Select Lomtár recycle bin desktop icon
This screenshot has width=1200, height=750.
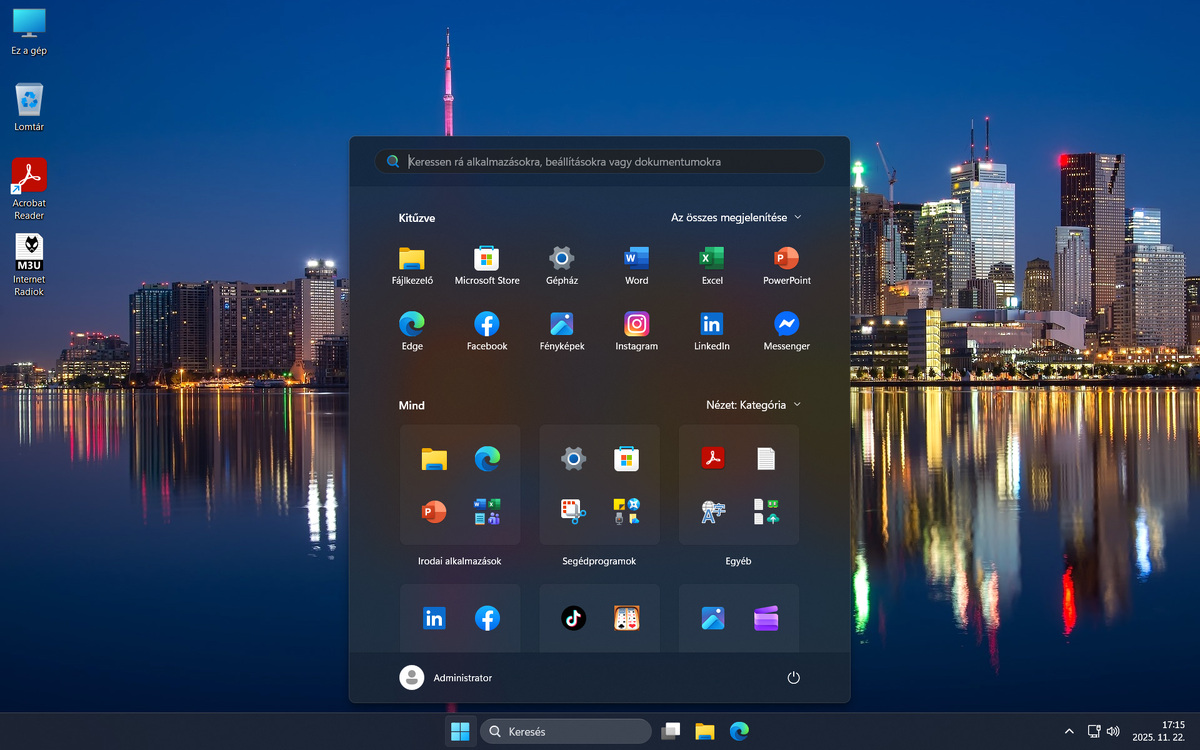pos(29,106)
